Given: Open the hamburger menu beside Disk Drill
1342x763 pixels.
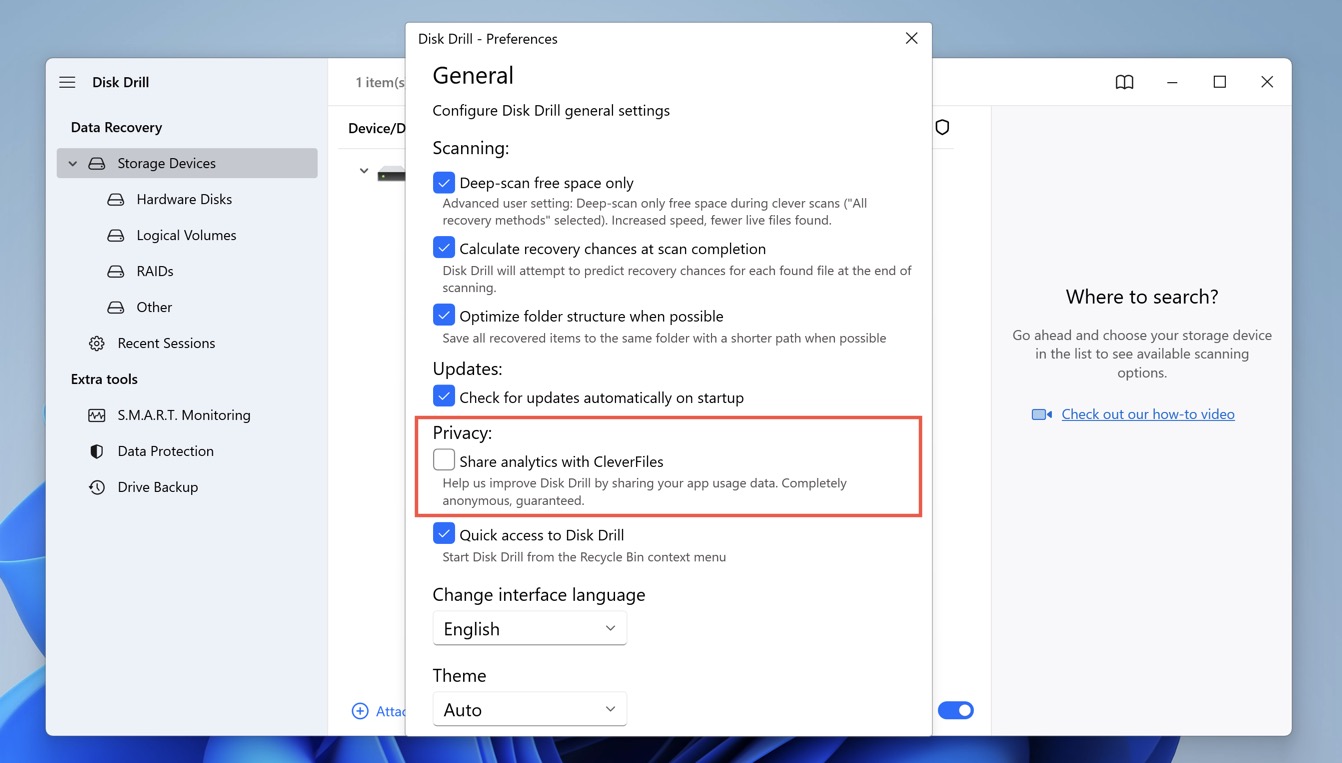Looking at the screenshot, I should coord(67,82).
